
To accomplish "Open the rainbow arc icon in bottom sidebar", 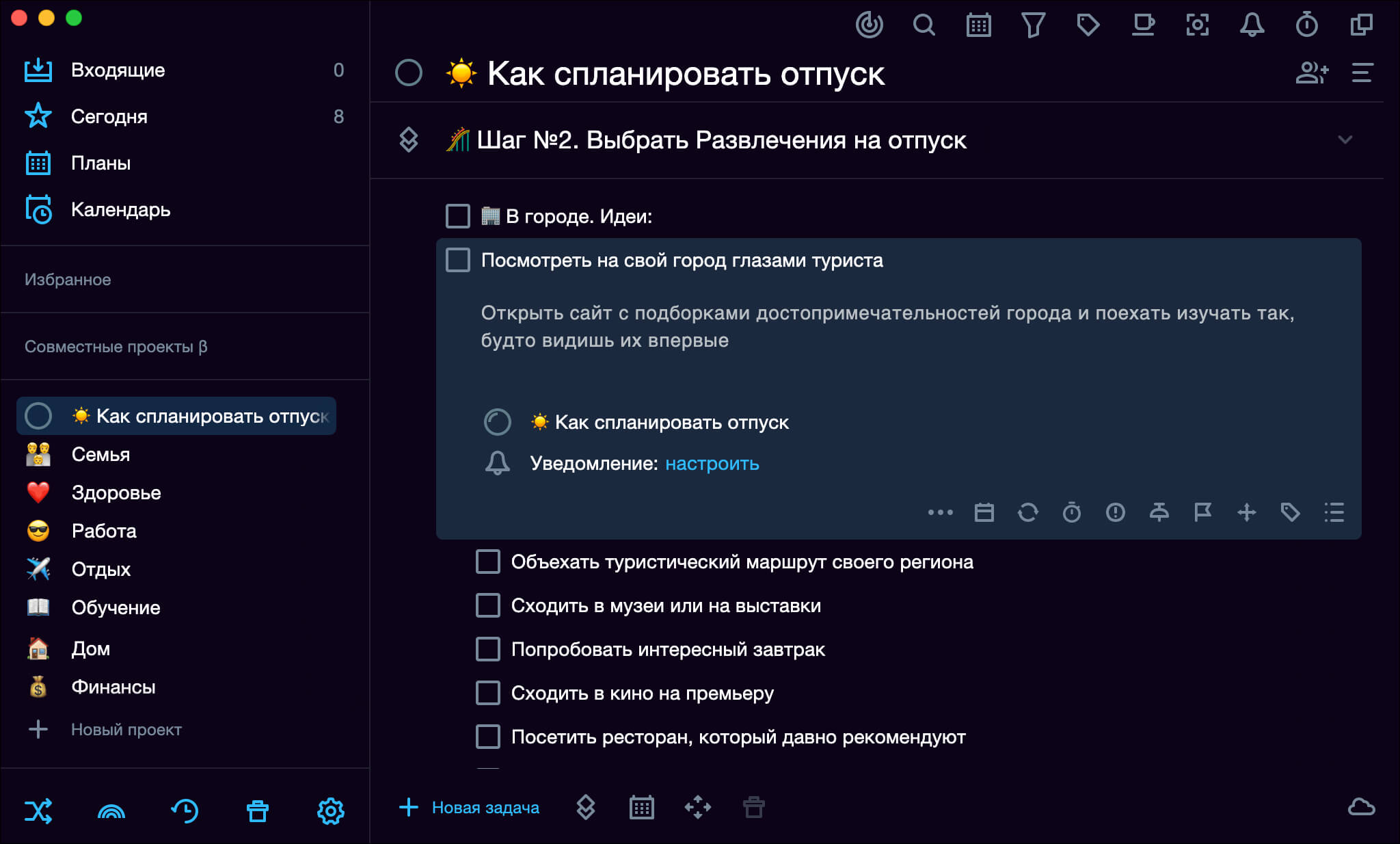I will (x=111, y=811).
